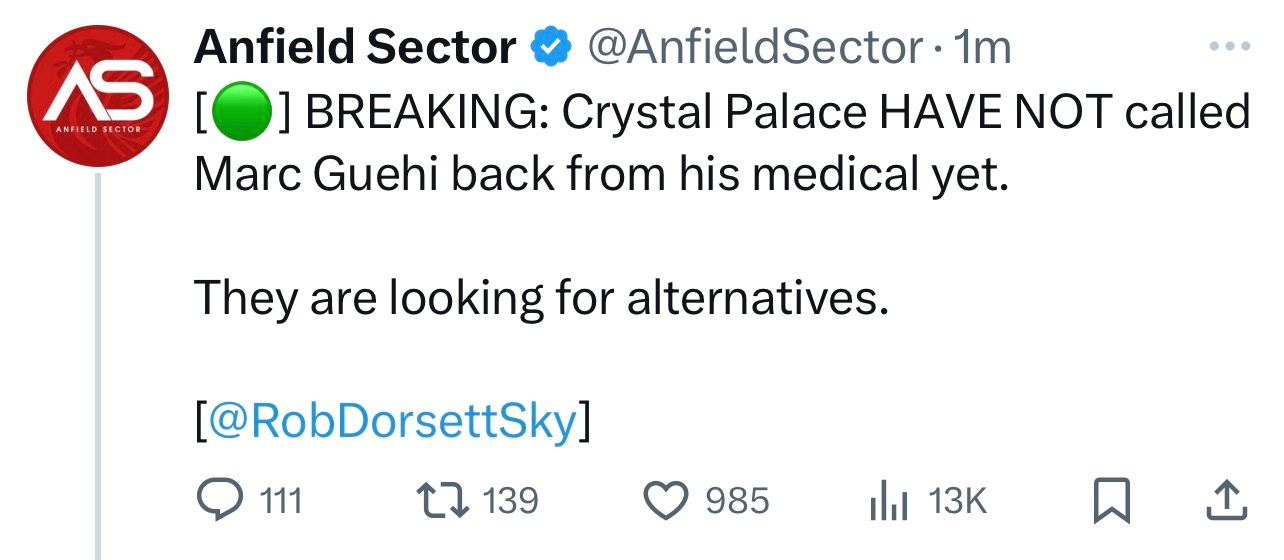Click the 1m timestamp

(x=984, y=47)
